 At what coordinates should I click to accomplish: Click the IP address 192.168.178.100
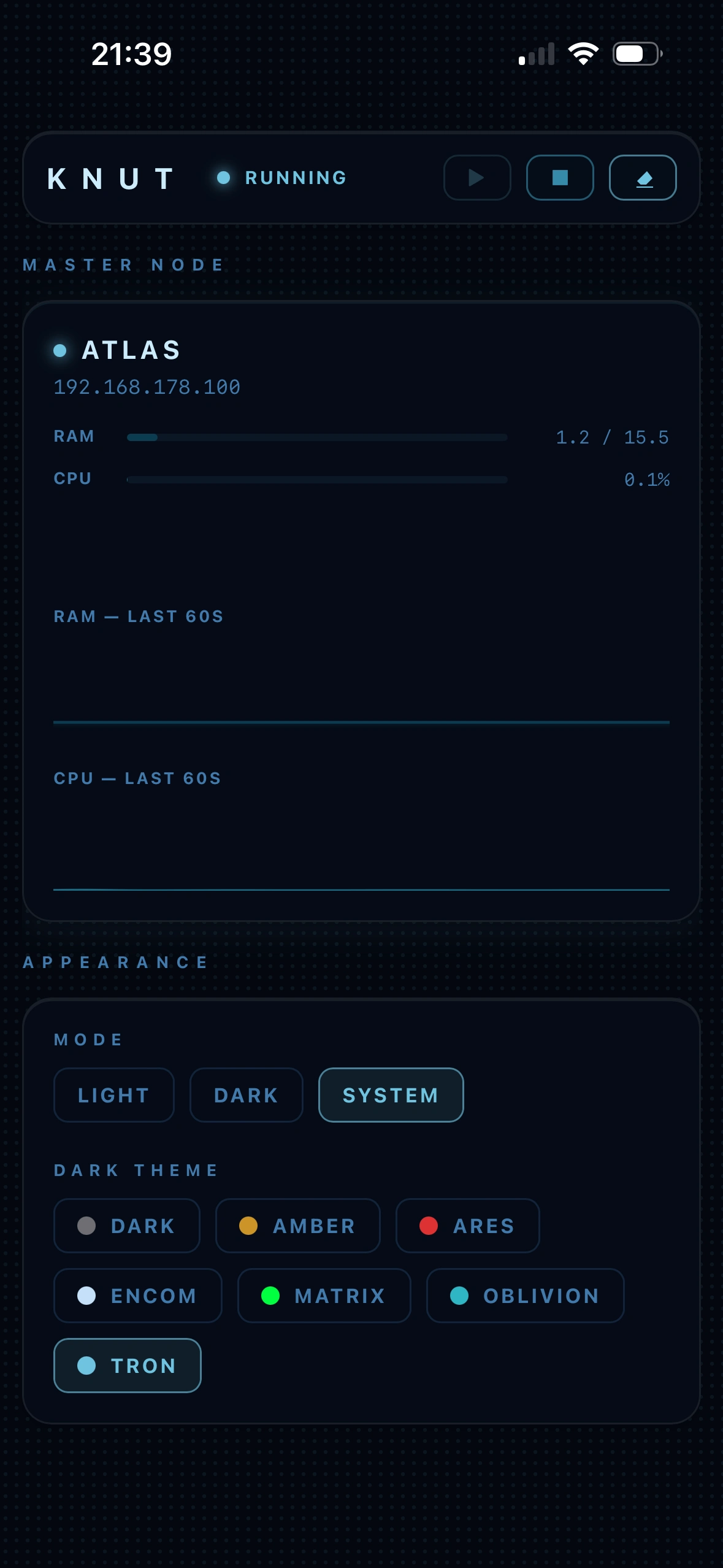click(x=146, y=387)
